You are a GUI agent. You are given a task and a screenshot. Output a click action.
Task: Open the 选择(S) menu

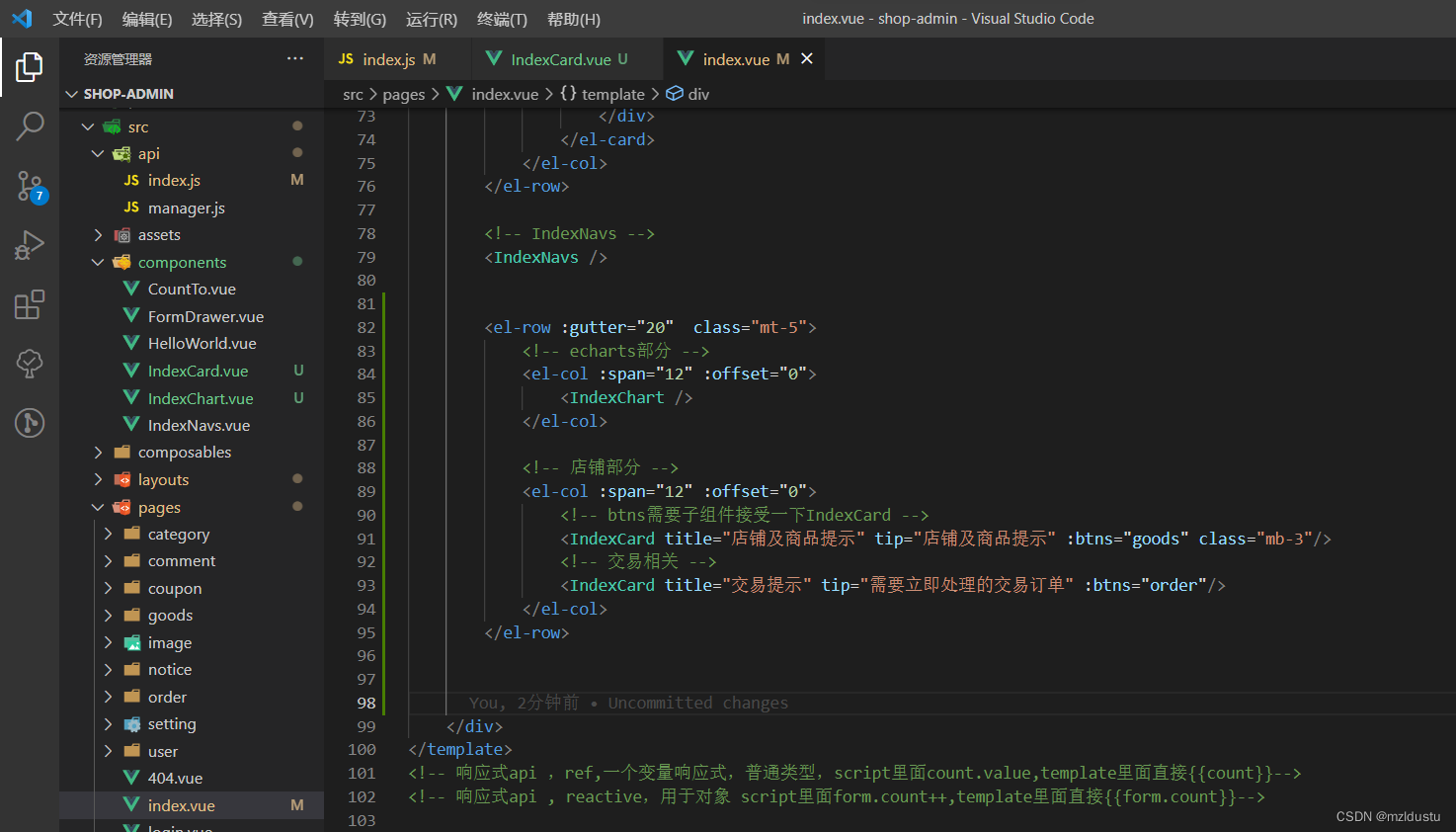217,19
